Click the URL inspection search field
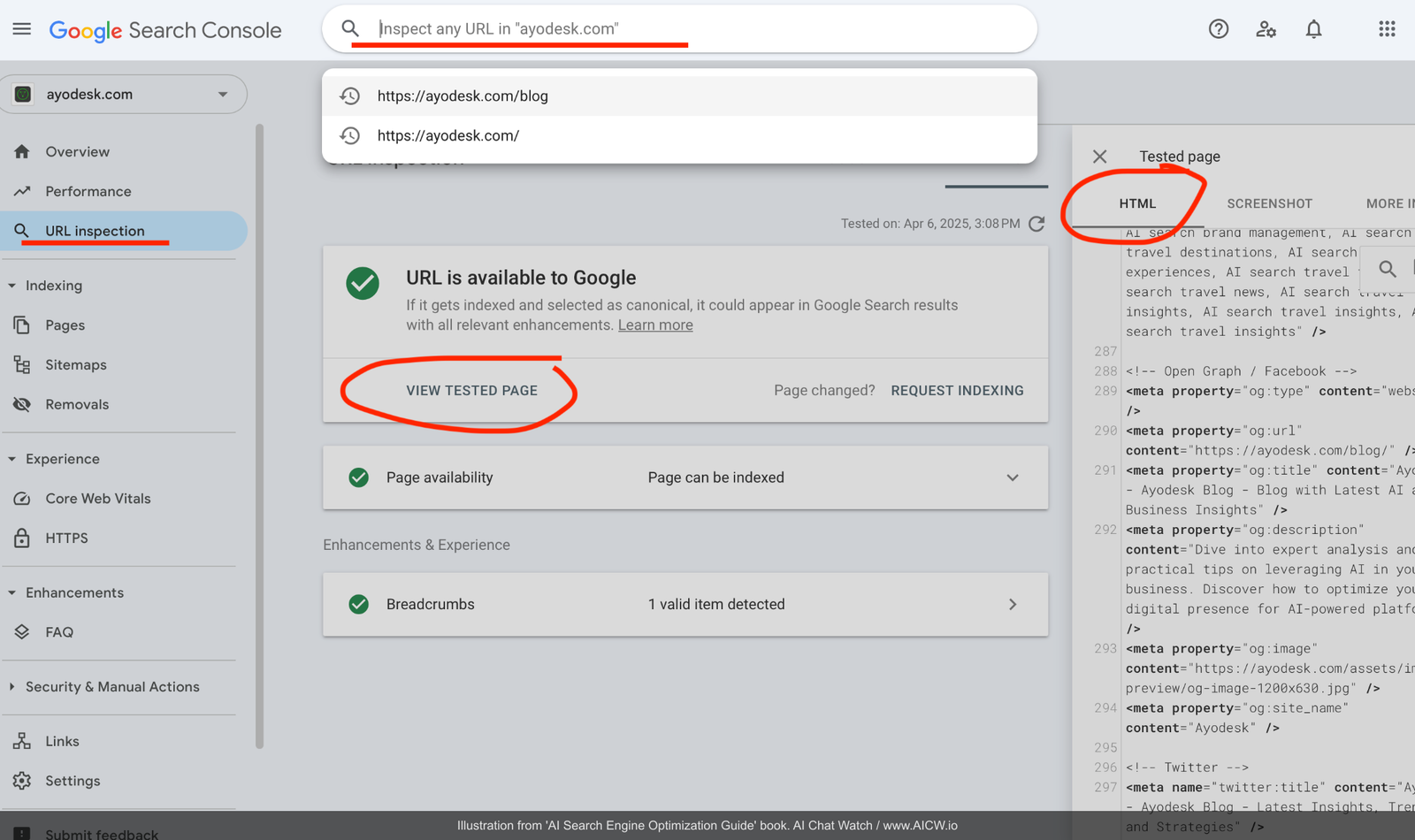The height and width of the screenshot is (840, 1415). pos(690,29)
